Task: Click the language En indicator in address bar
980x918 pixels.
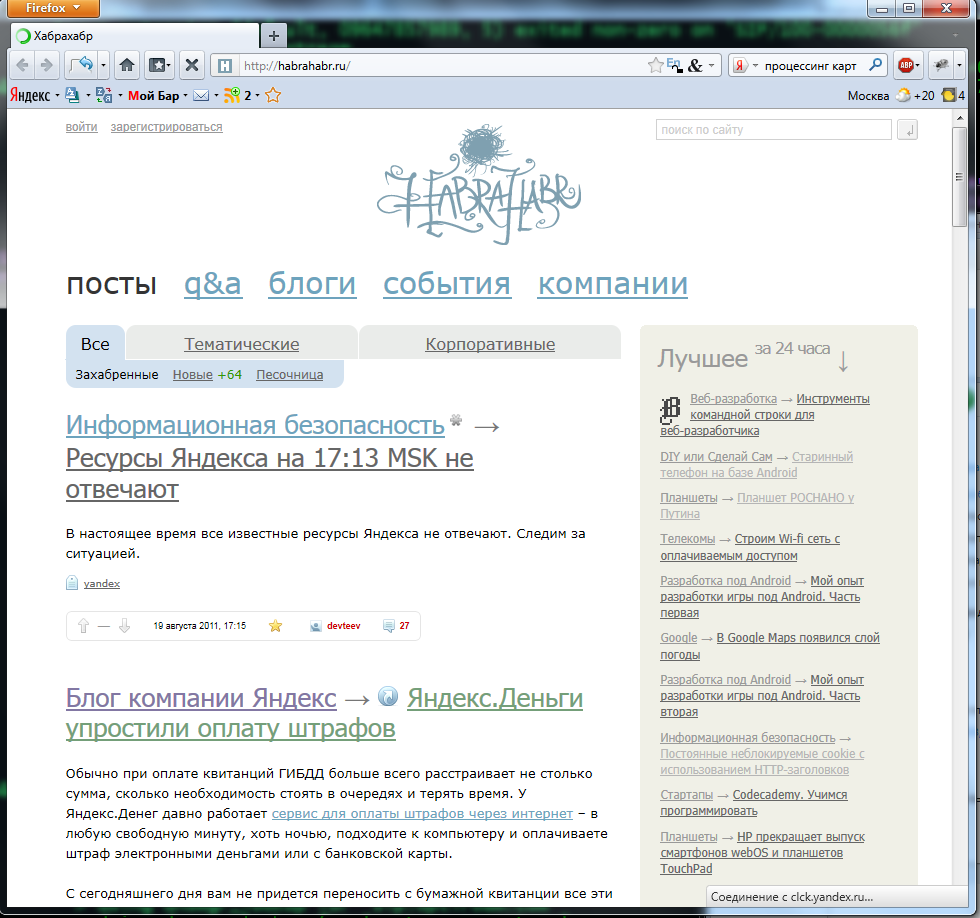Action: coord(674,64)
